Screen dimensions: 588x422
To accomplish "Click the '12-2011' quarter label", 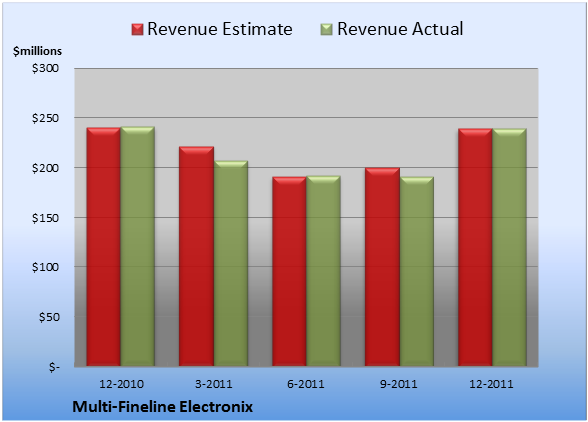I will (x=491, y=384).
